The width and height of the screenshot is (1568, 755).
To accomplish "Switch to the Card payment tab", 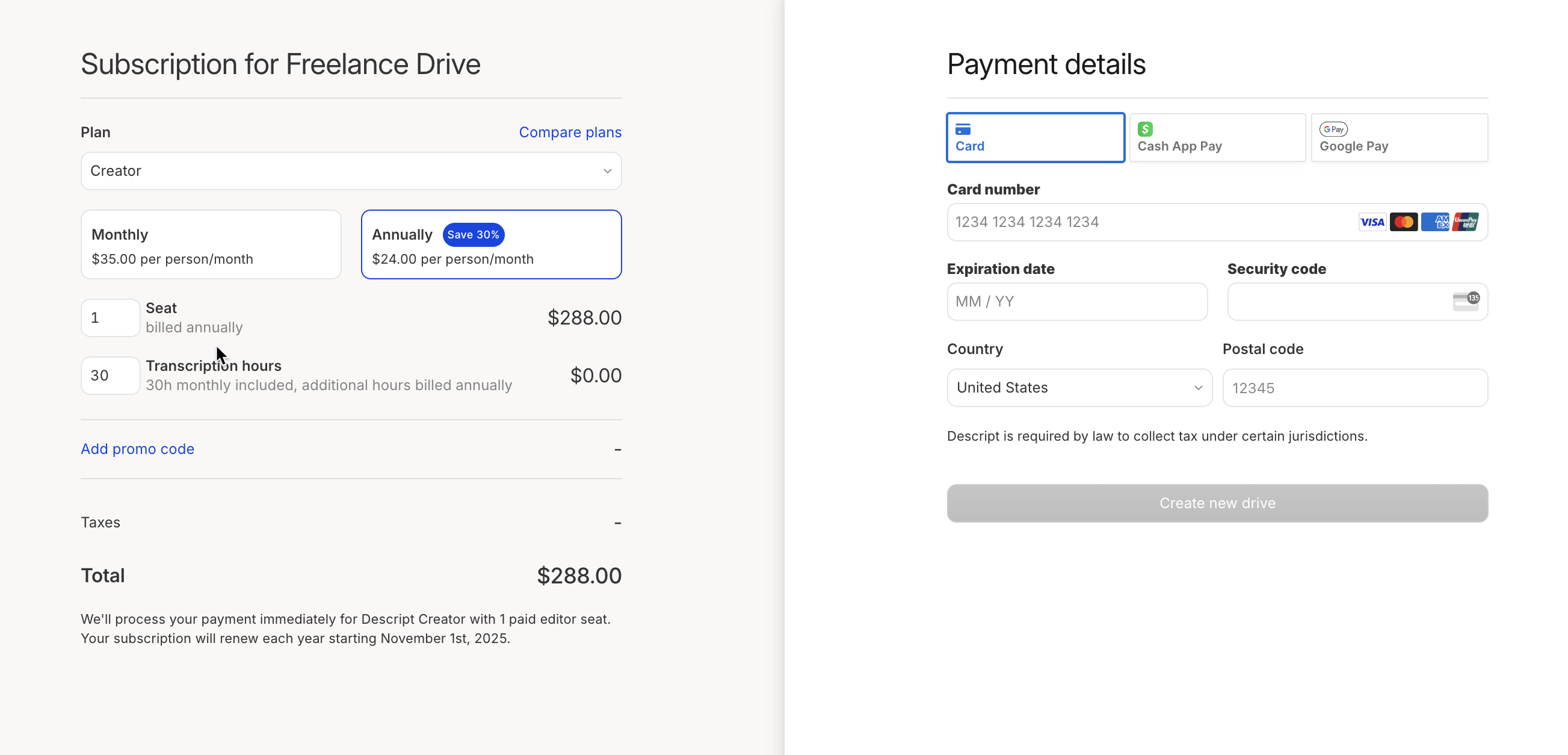I will click(x=1036, y=138).
